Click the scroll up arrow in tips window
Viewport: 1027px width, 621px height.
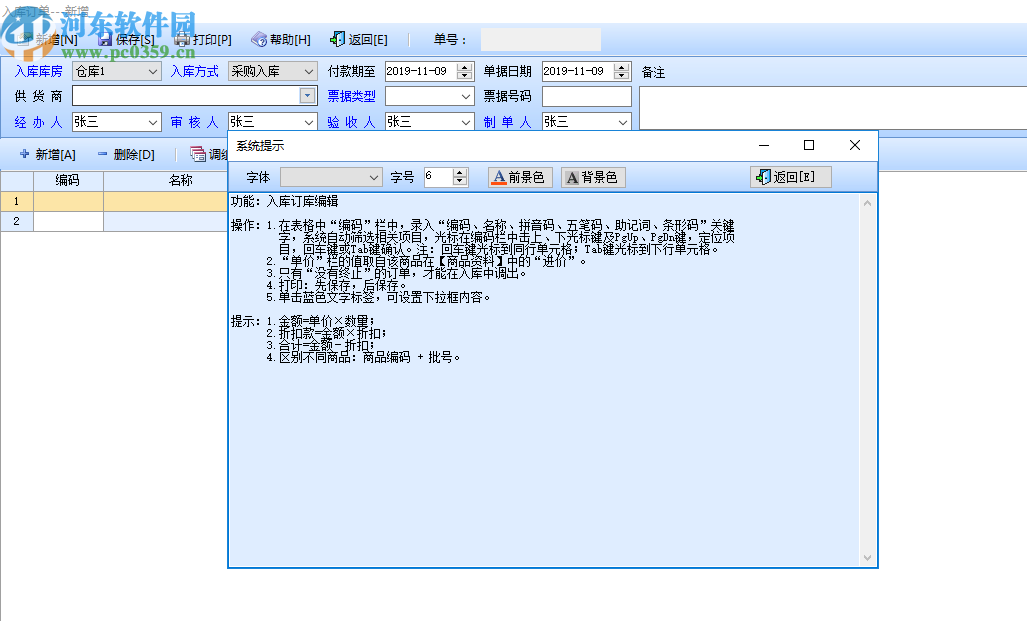click(x=867, y=203)
